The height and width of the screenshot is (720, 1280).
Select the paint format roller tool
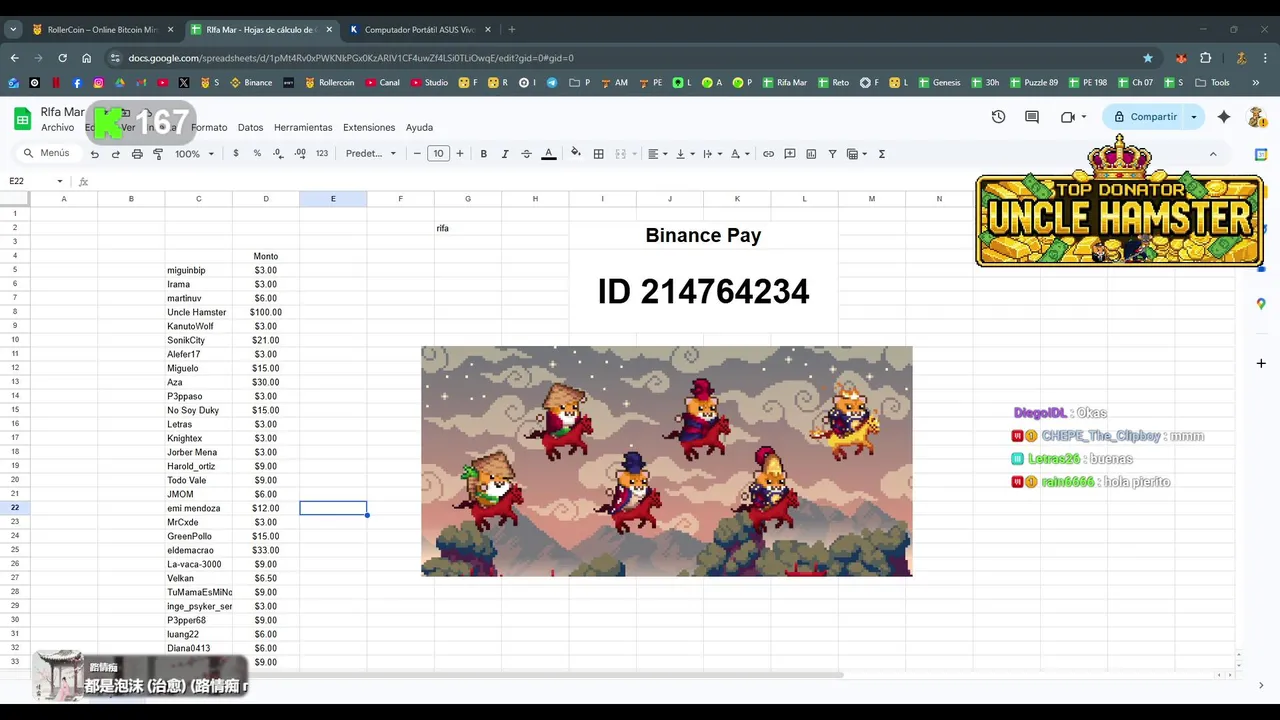tap(158, 154)
